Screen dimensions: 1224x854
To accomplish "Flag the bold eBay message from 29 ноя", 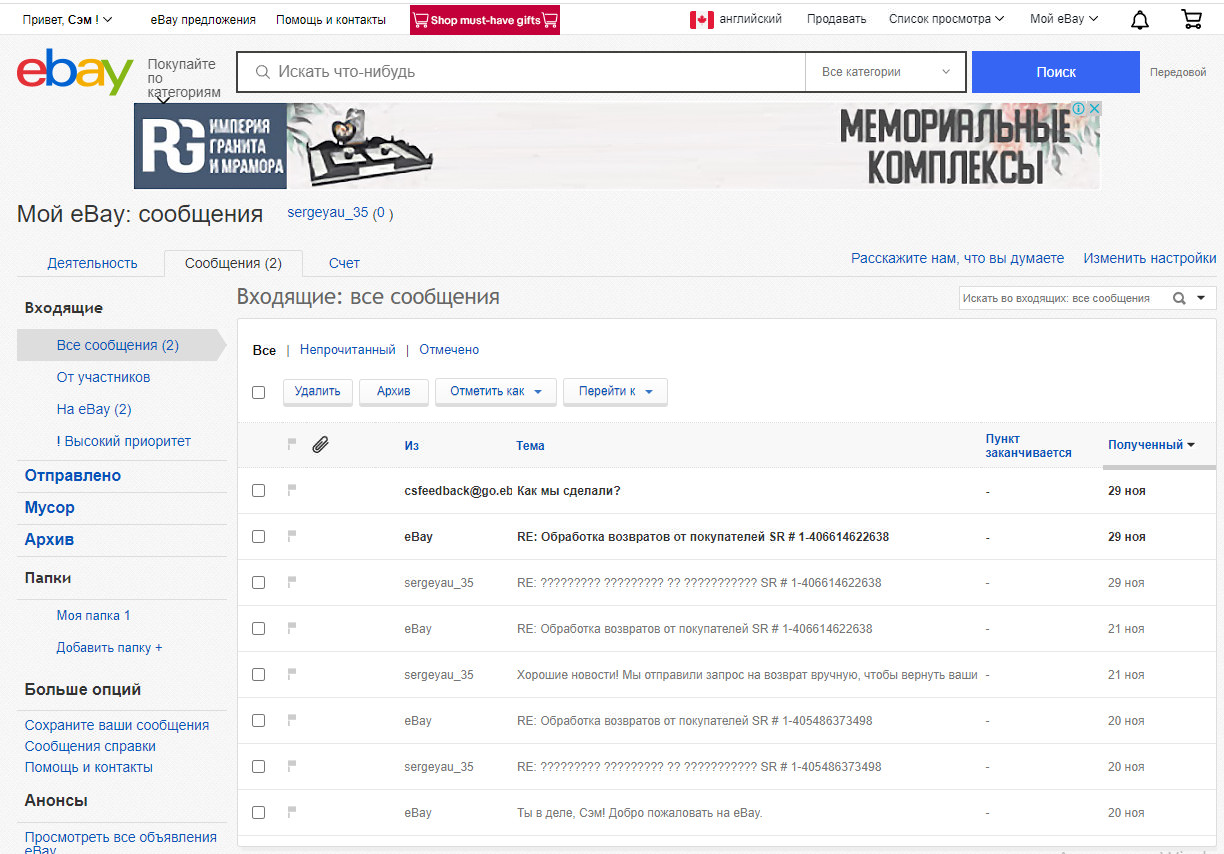I will point(292,536).
